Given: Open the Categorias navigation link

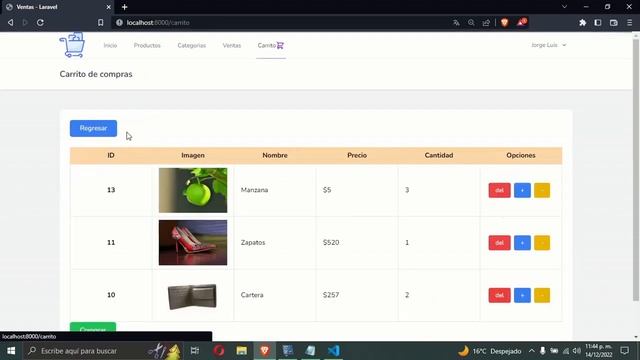Looking at the screenshot, I should [191, 45].
